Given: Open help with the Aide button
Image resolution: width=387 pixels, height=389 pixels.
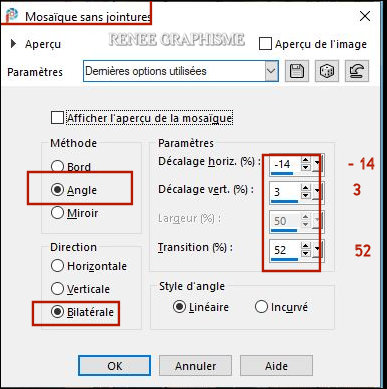Looking at the screenshot, I should point(276,366).
